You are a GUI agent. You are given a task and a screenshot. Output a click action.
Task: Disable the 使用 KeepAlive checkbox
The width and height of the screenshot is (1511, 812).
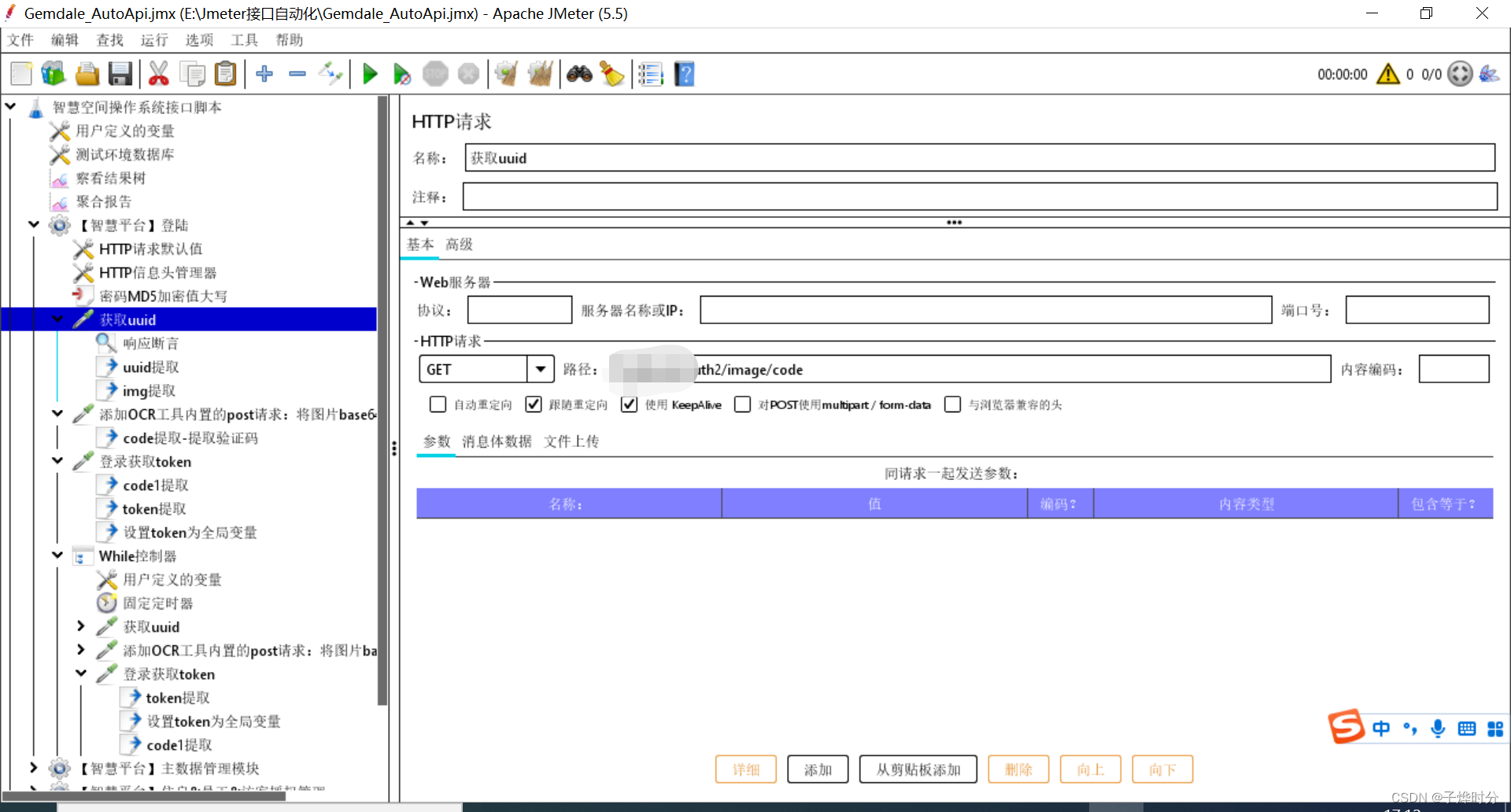coord(628,404)
